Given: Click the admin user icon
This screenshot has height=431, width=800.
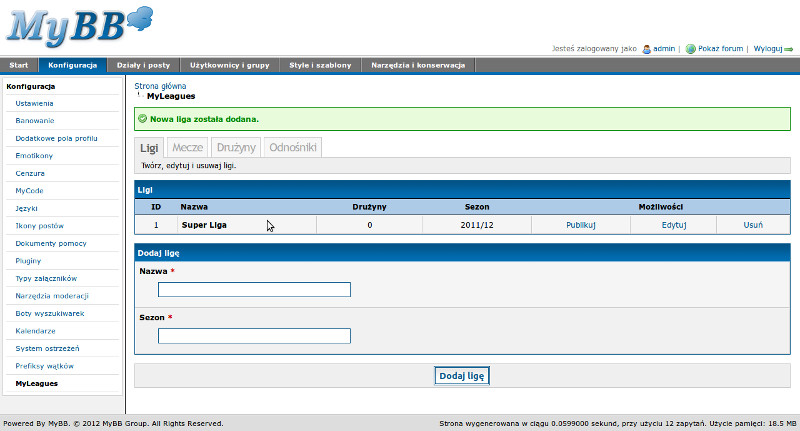Looking at the screenshot, I should (x=647, y=48).
